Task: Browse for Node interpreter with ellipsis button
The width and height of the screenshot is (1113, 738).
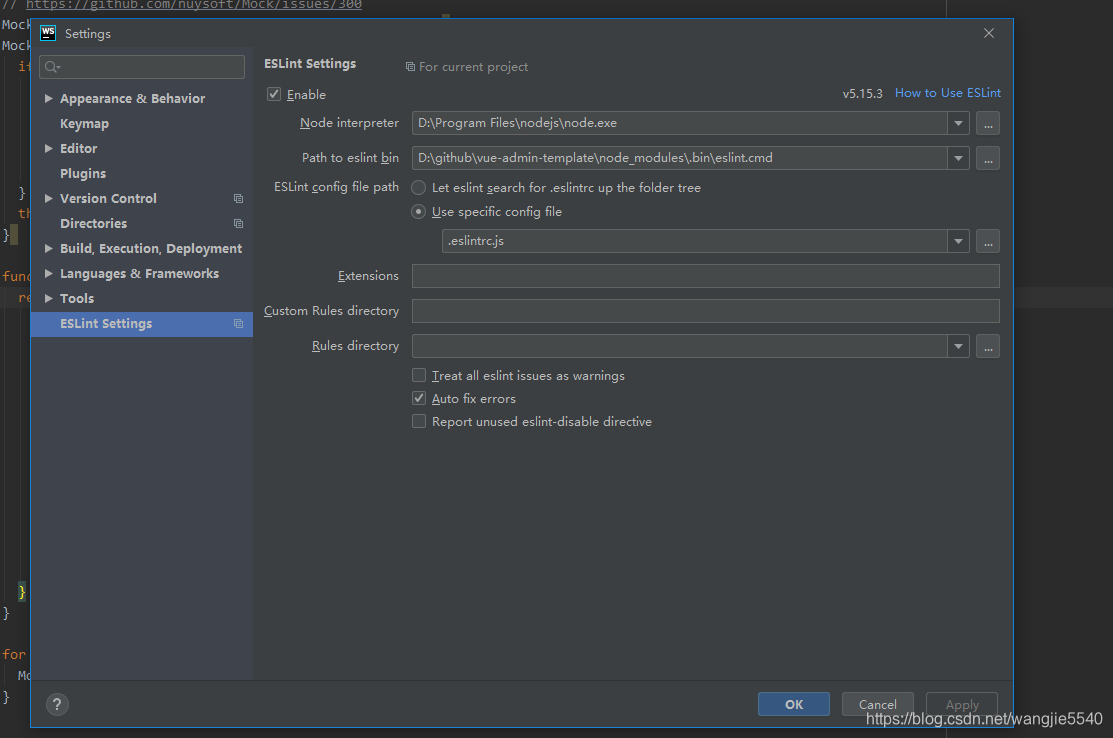Action: [988, 123]
